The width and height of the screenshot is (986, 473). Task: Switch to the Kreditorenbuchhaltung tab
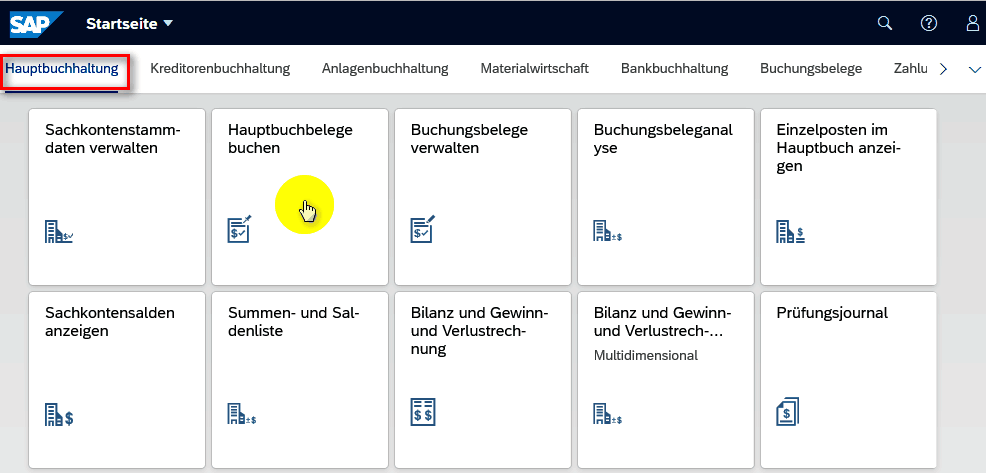tap(220, 69)
